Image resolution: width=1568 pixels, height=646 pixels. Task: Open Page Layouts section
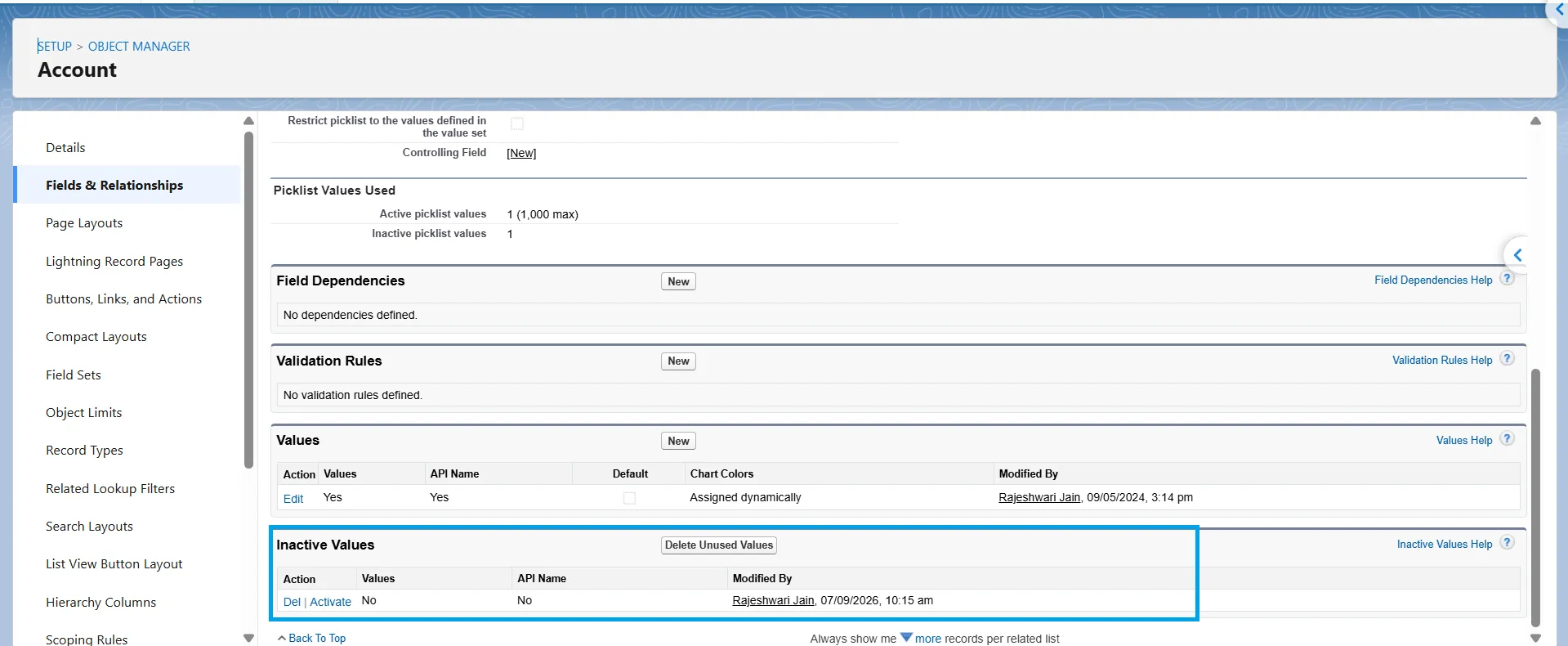pos(84,222)
